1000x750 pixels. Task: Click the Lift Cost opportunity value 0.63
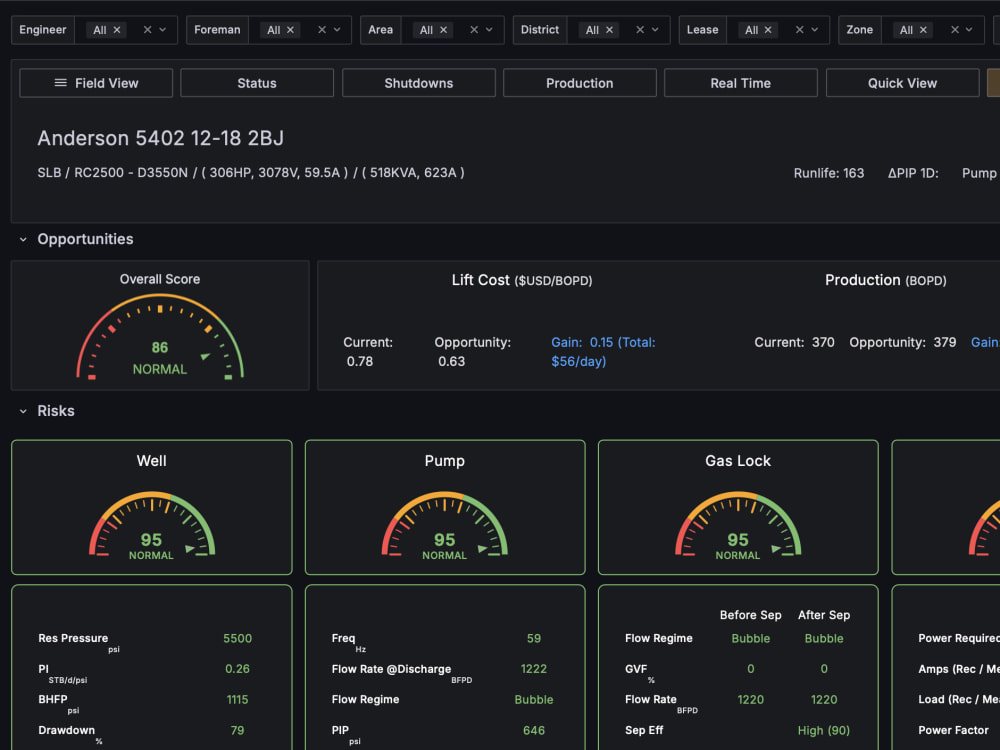[452, 362]
